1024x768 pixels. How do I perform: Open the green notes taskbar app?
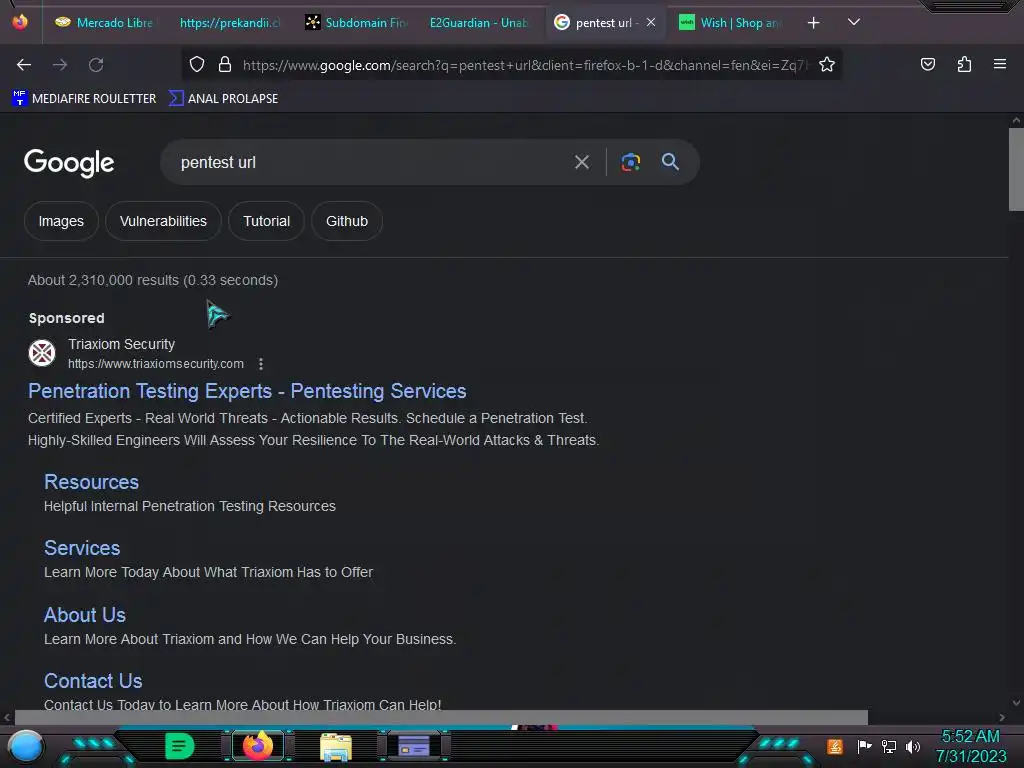[180, 746]
